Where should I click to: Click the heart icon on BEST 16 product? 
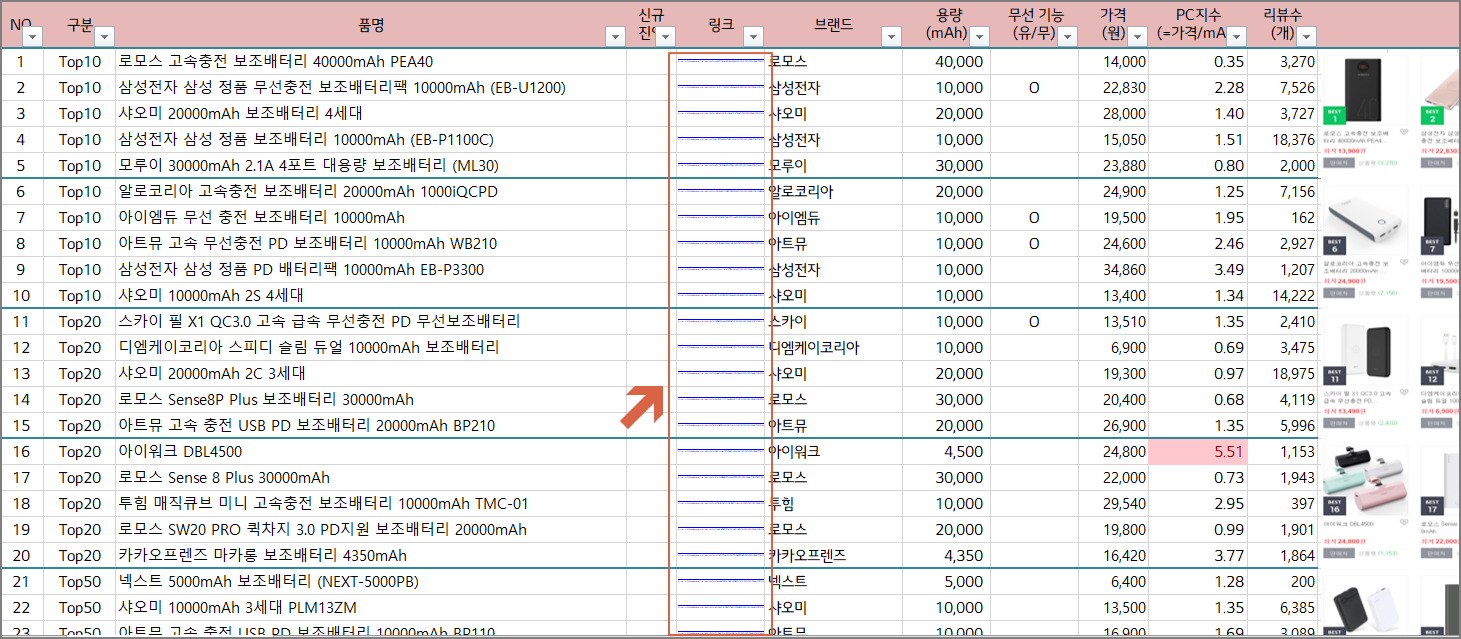[x=1403, y=522]
